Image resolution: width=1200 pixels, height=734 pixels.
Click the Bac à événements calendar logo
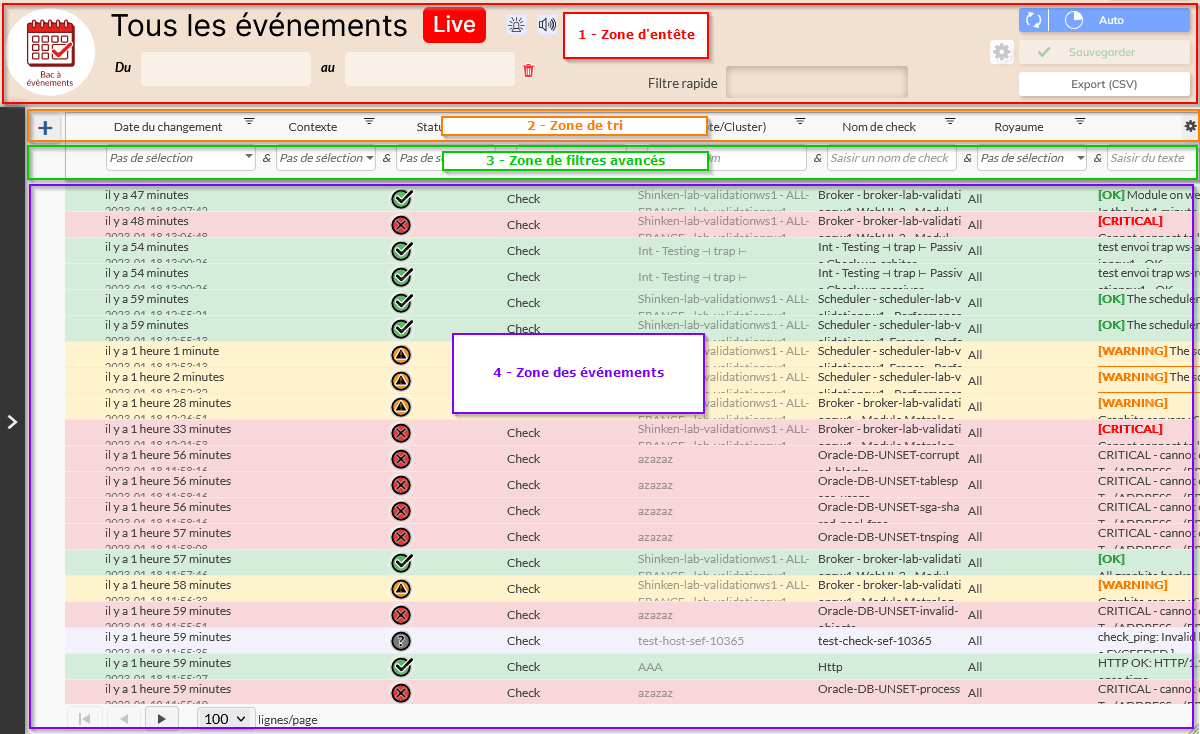point(50,52)
